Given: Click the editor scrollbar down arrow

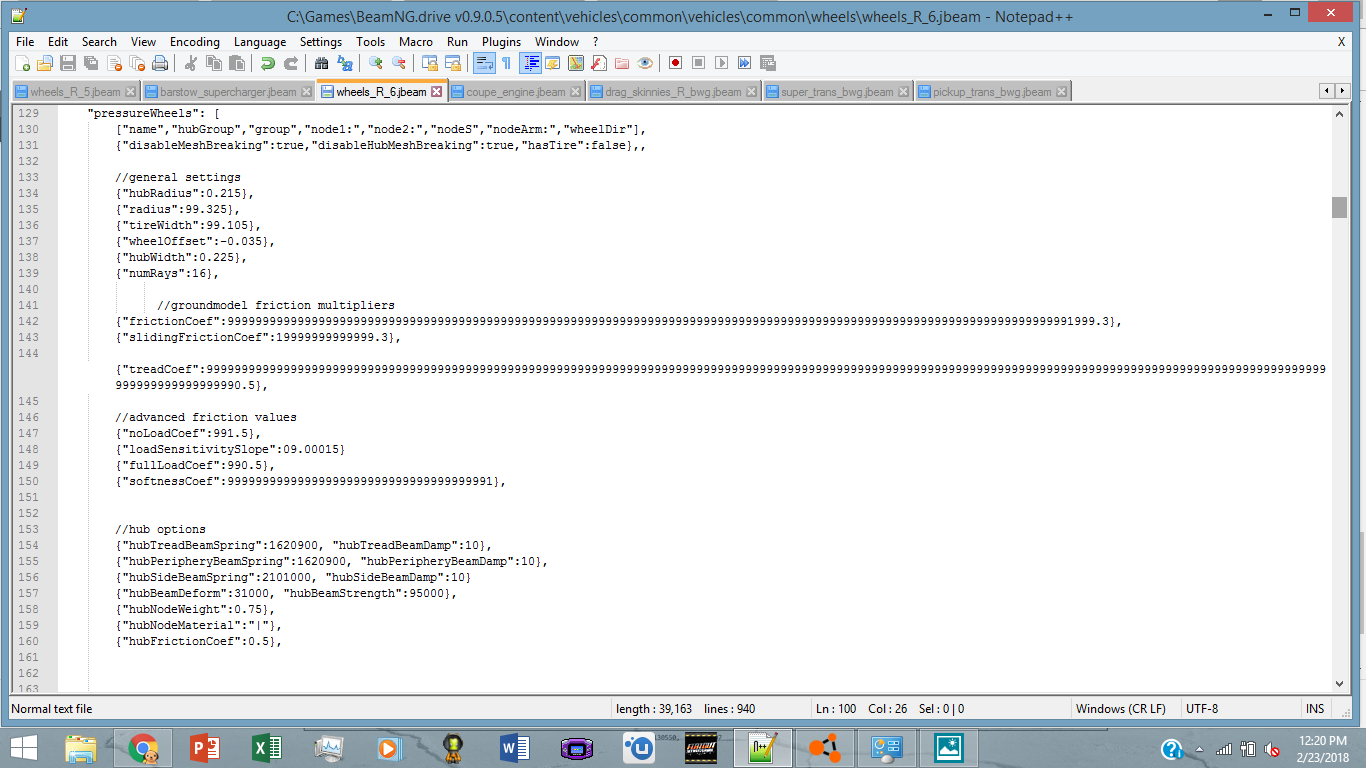Looking at the screenshot, I should pos(1339,682).
